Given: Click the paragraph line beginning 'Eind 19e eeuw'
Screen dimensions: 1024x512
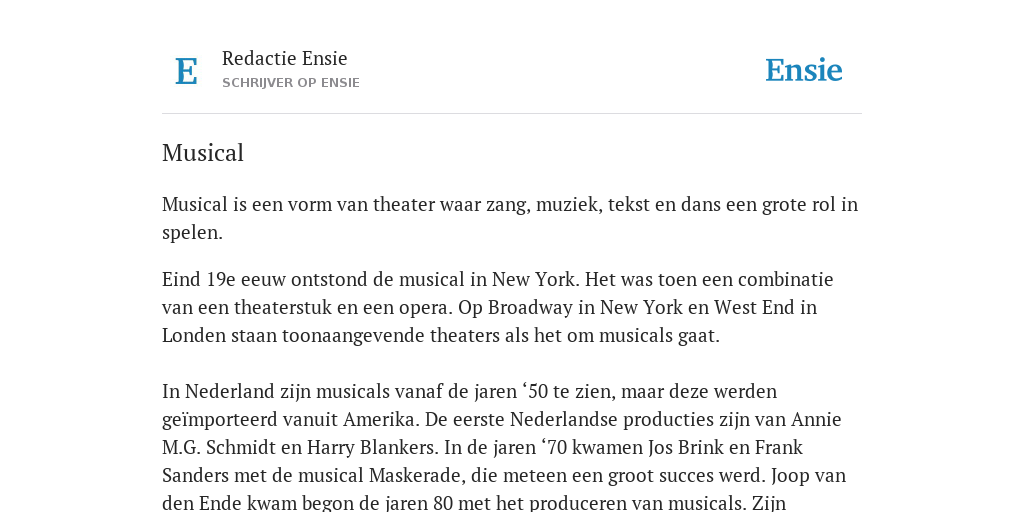Looking at the screenshot, I should coord(498,280).
